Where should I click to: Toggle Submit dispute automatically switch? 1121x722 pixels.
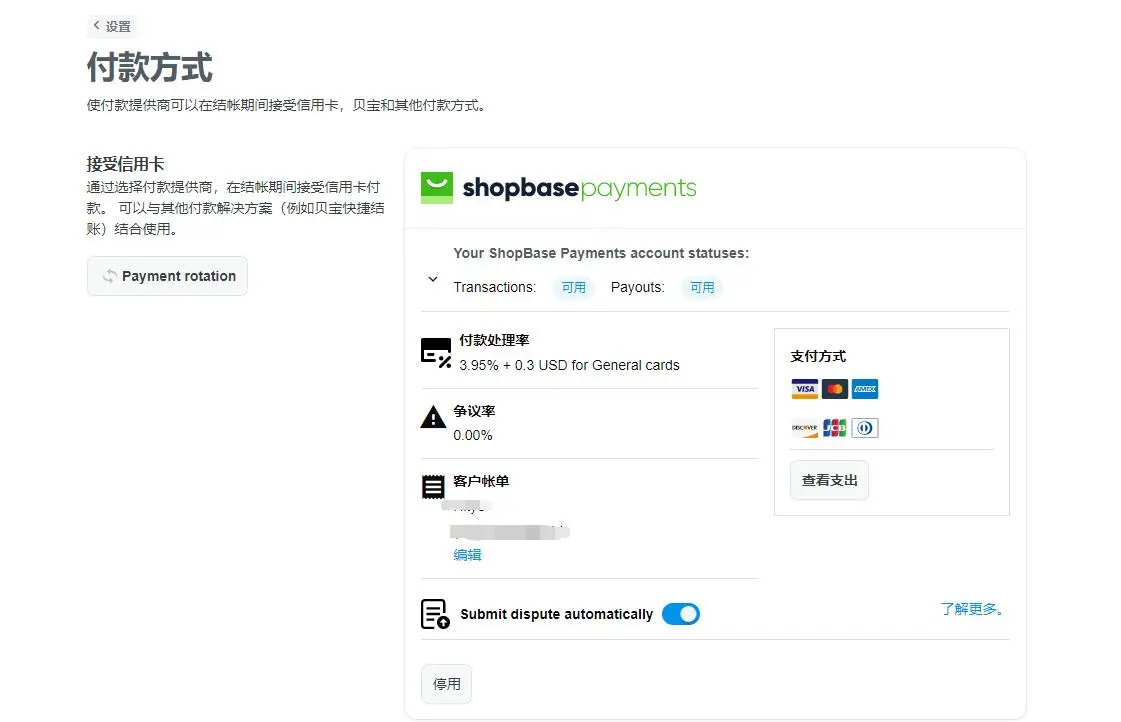pos(681,614)
